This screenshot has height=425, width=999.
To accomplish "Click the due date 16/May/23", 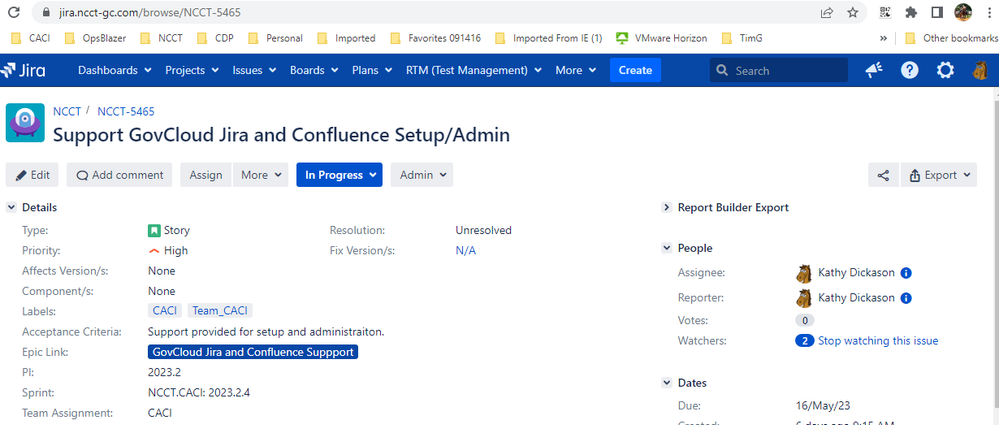I will click(x=823, y=406).
